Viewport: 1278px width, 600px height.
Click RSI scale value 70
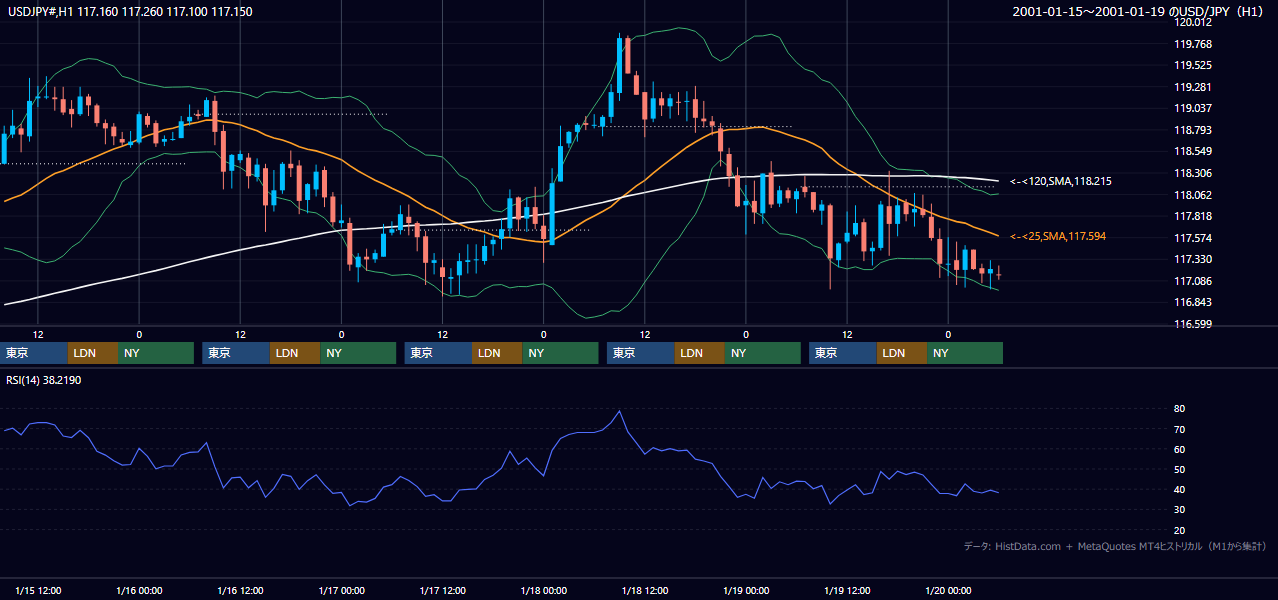pyautogui.click(x=1179, y=429)
